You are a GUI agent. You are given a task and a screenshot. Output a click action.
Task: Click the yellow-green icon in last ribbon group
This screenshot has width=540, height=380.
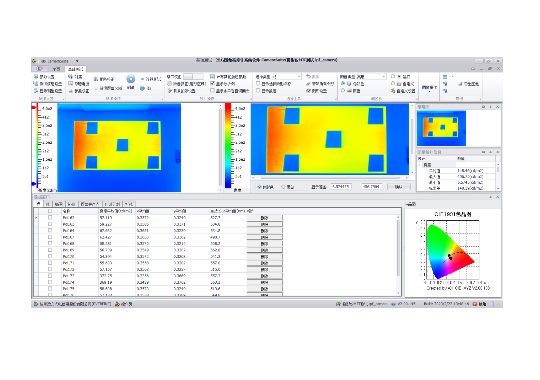pos(460,84)
